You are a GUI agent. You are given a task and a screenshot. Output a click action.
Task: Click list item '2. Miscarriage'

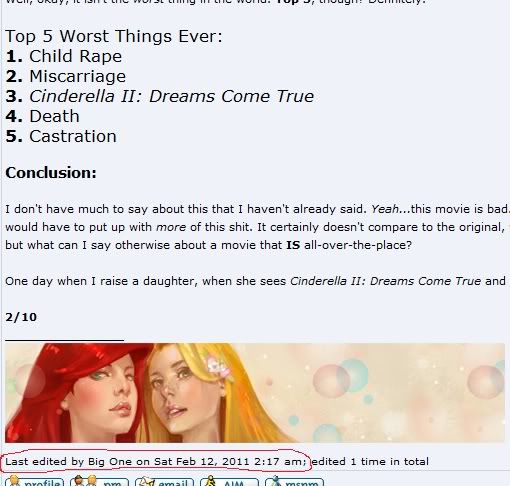click(x=66, y=76)
